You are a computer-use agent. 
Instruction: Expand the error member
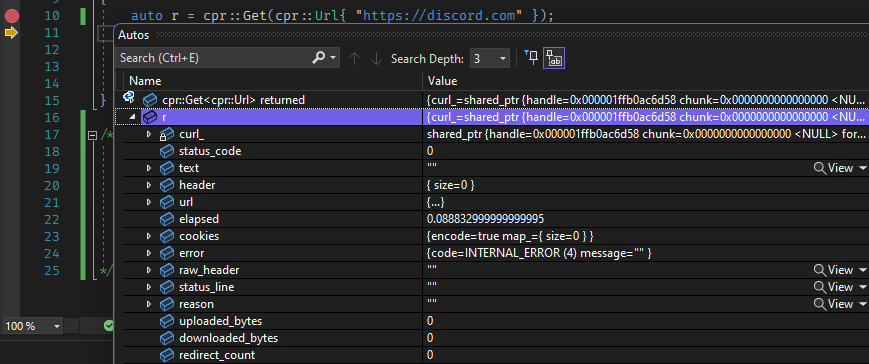click(149, 253)
